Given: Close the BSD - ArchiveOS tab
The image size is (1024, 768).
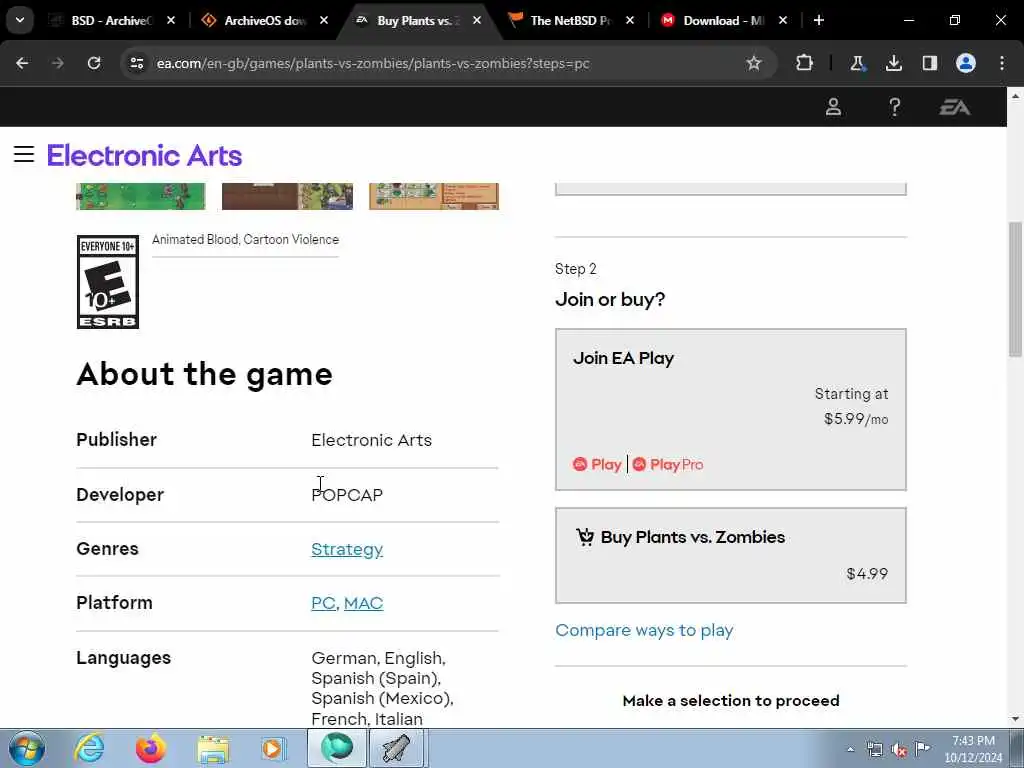Looking at the screenshot, I should click(170, 20).
